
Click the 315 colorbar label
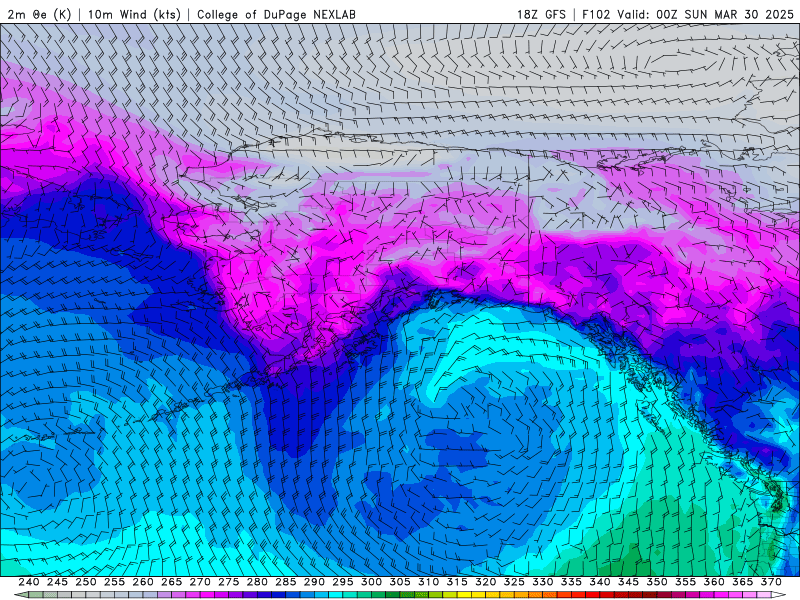point(457,582)
